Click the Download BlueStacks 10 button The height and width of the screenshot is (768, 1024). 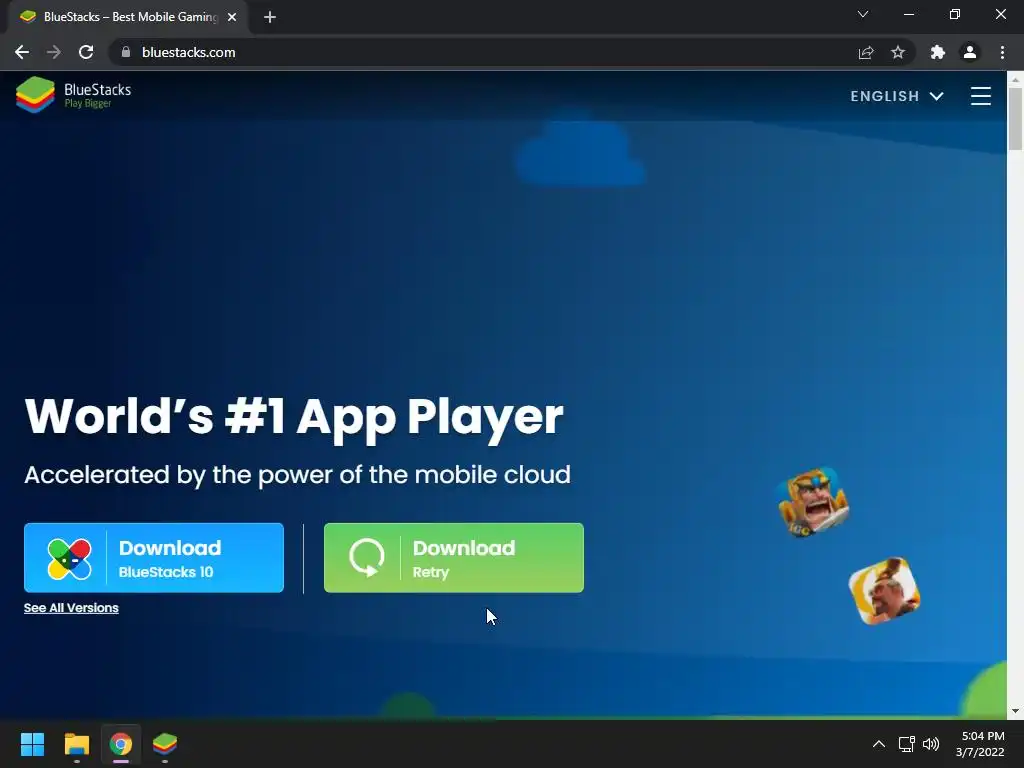[x=153, y=558]
